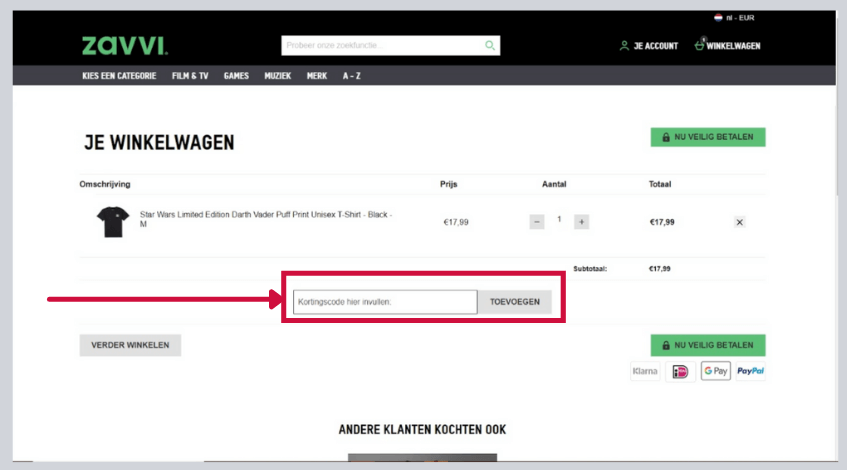Open the A - Z menu
The width and height of the screenshot is (847, 470).
(352, 76)
